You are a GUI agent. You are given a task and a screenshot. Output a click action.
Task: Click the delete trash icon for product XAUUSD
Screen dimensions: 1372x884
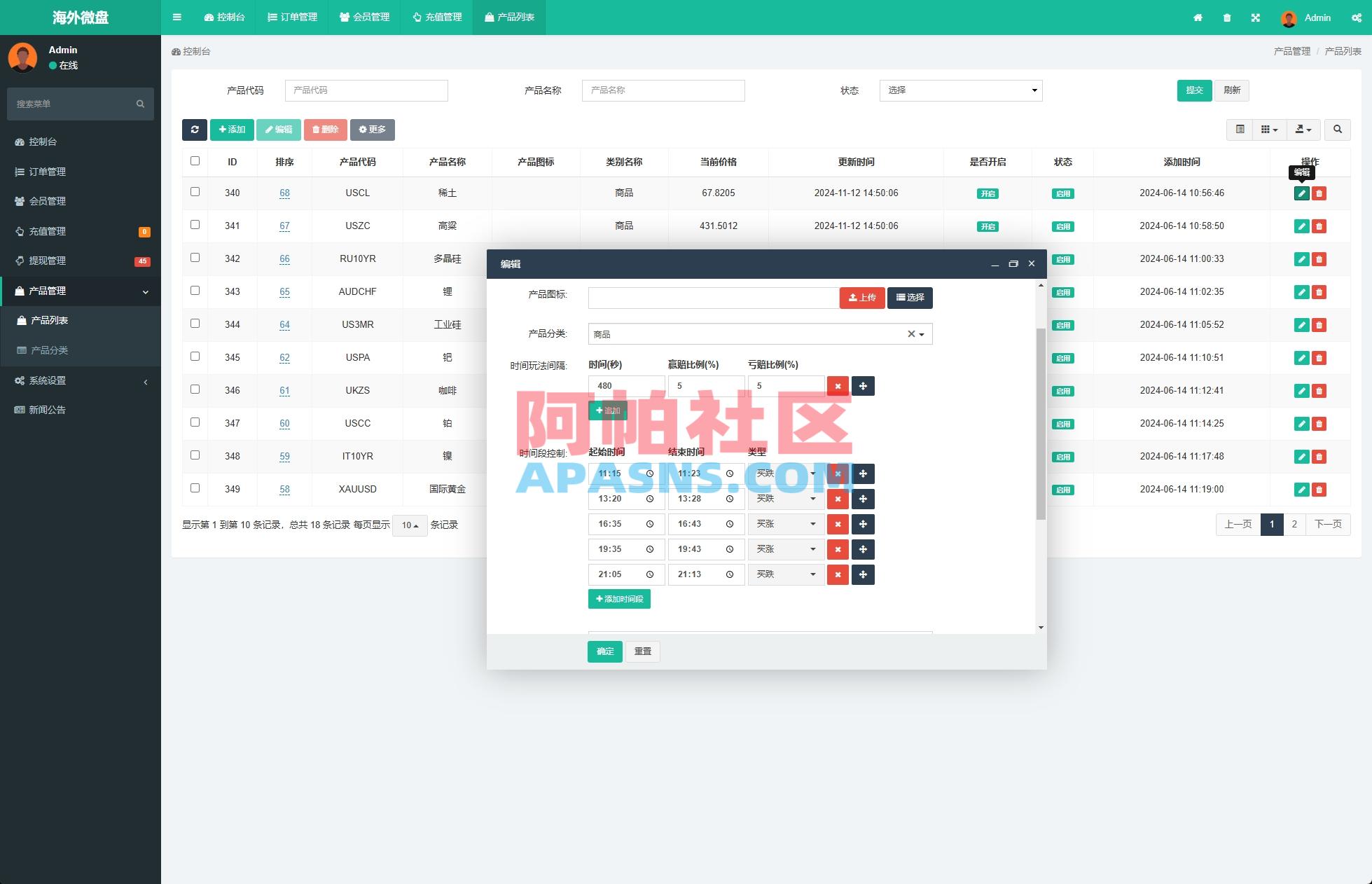tap(1319, 490)
